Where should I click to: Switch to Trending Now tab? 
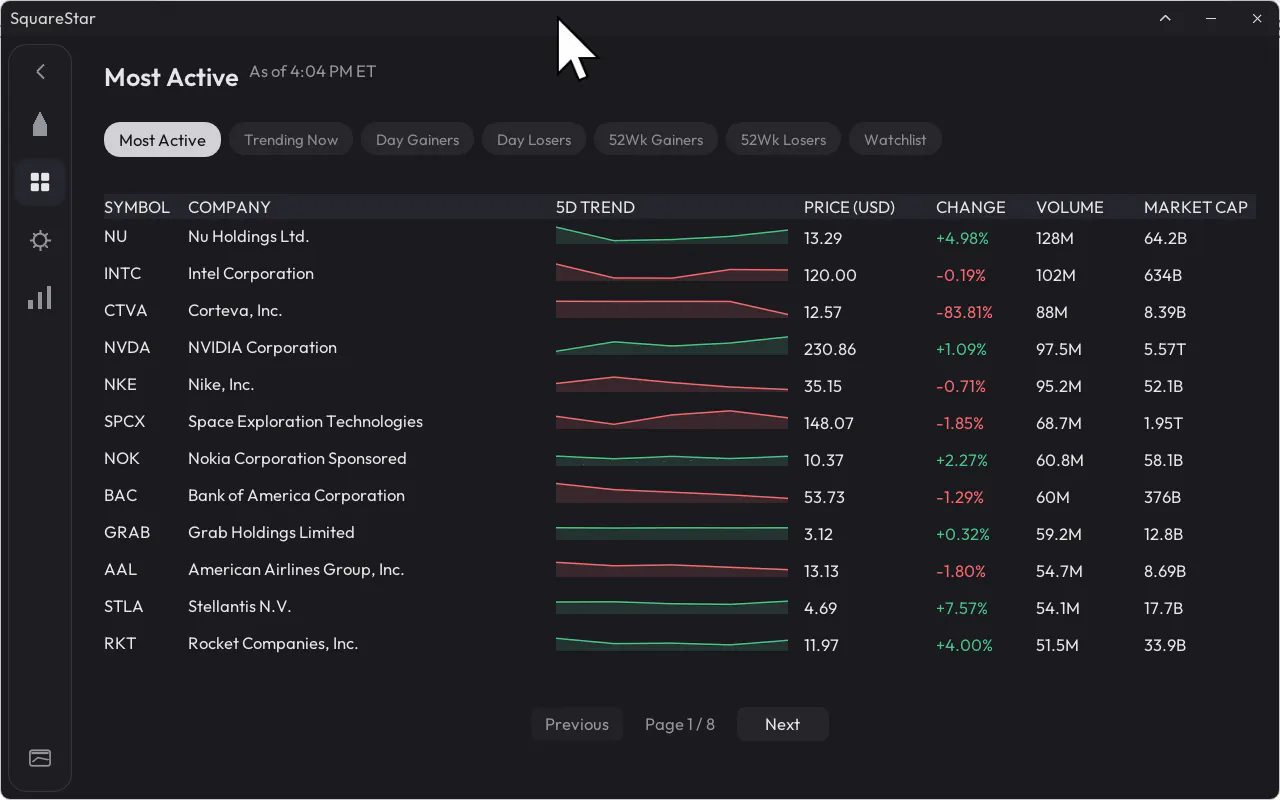click(x=291, y=140)
